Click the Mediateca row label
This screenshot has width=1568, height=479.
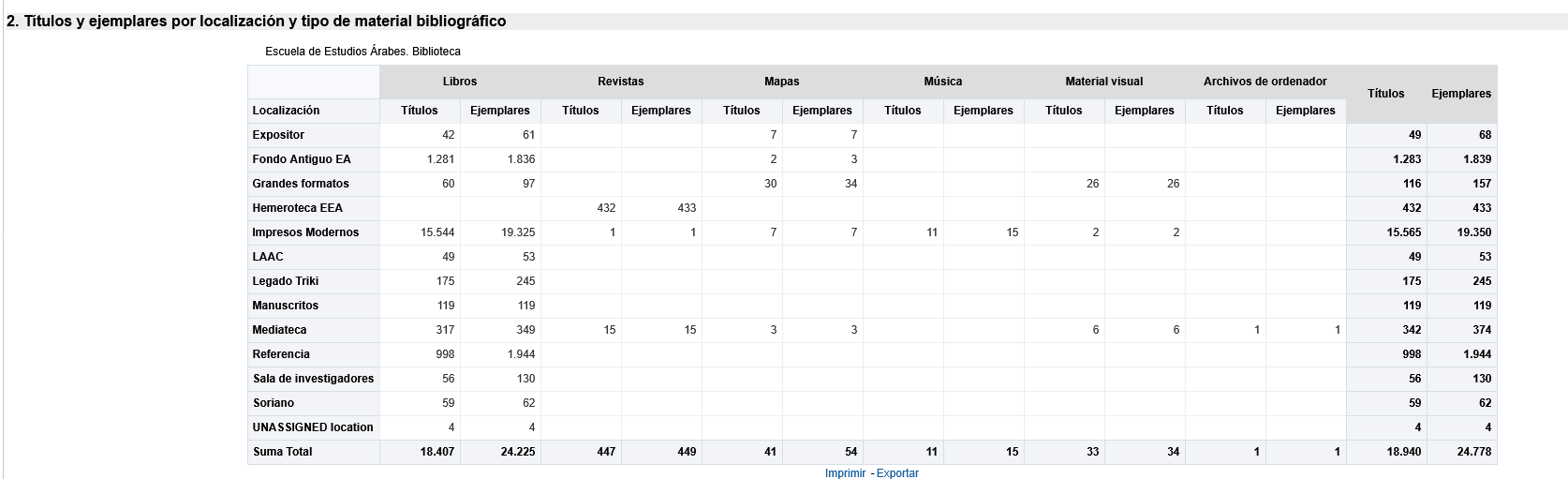[x=279, y=330]
